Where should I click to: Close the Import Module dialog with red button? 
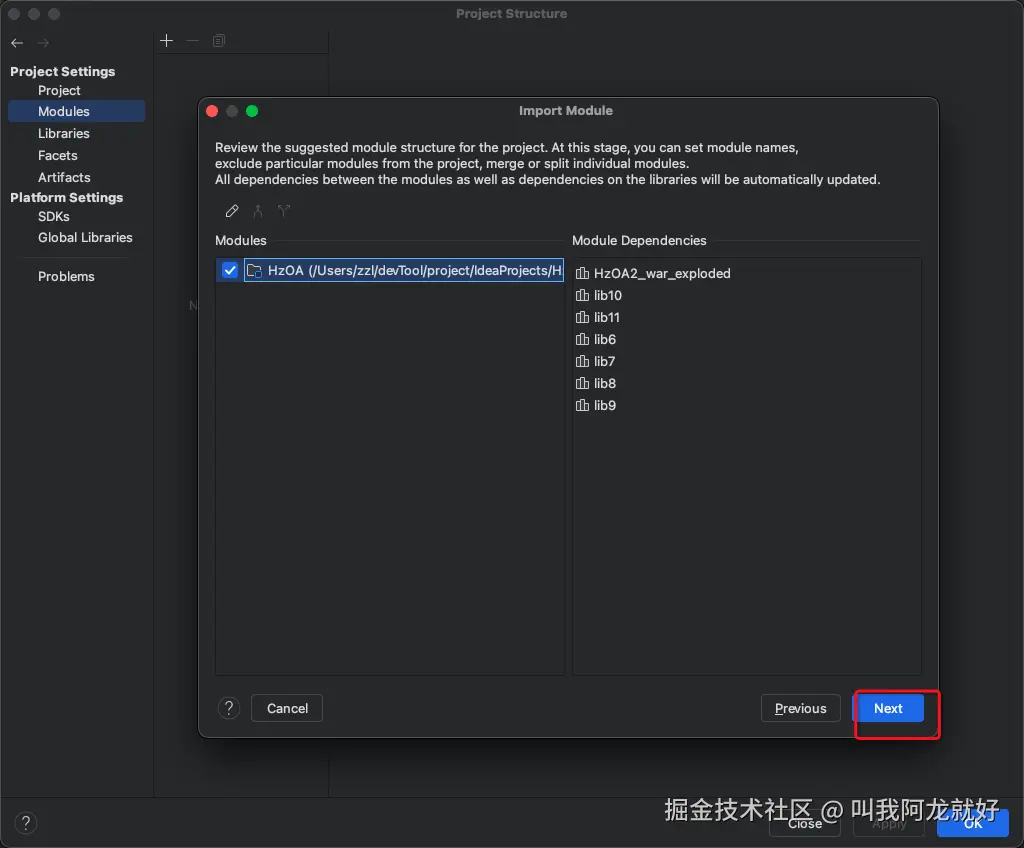click(x=212, y=111)
